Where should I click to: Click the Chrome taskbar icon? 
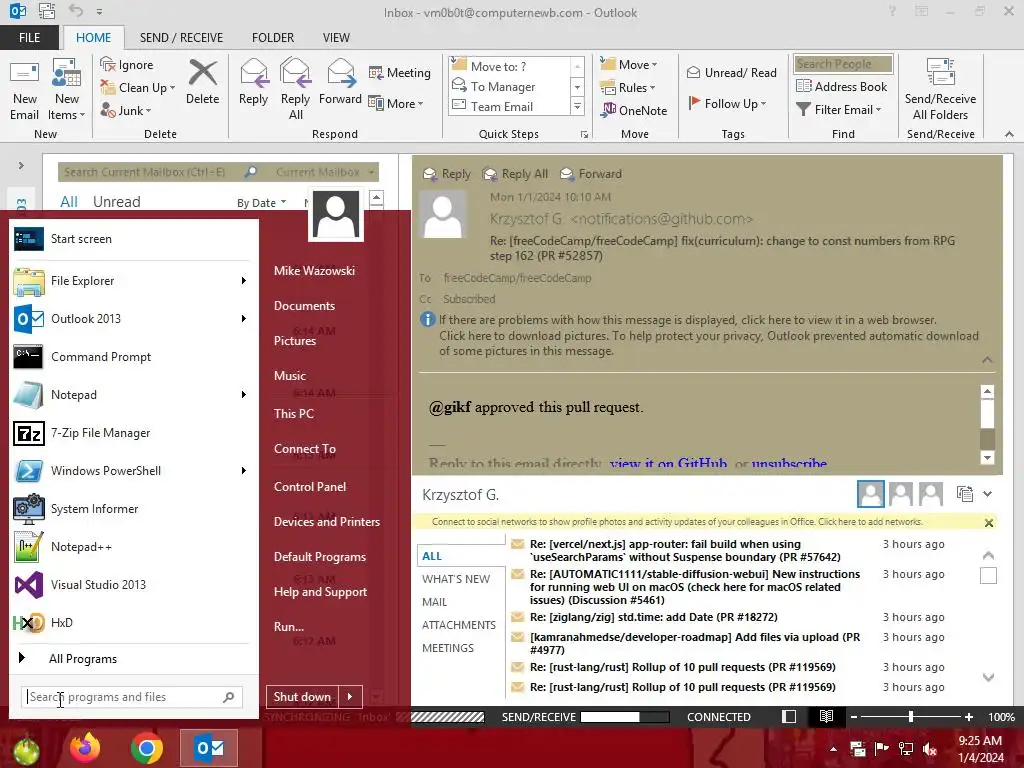[x=146, y=748]
